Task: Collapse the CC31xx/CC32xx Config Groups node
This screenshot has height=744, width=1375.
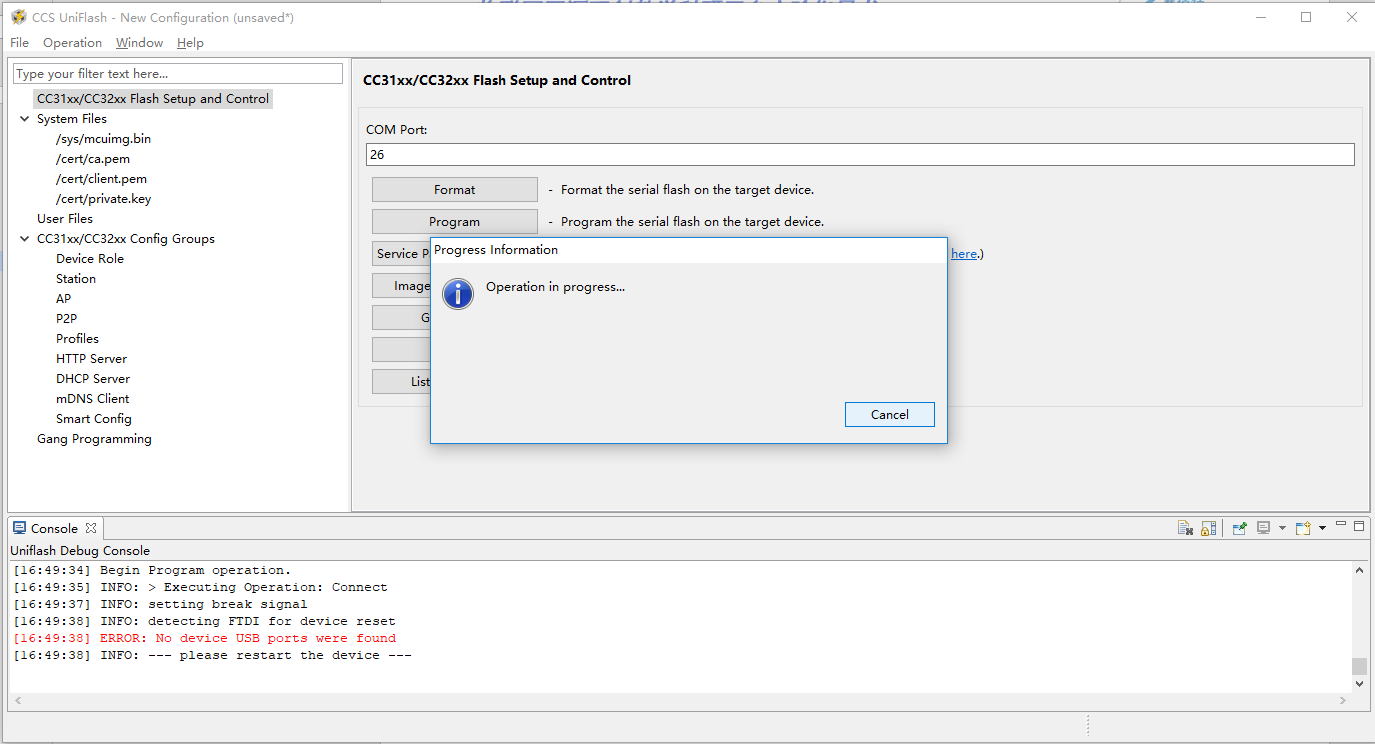Action: pos(25,239)
